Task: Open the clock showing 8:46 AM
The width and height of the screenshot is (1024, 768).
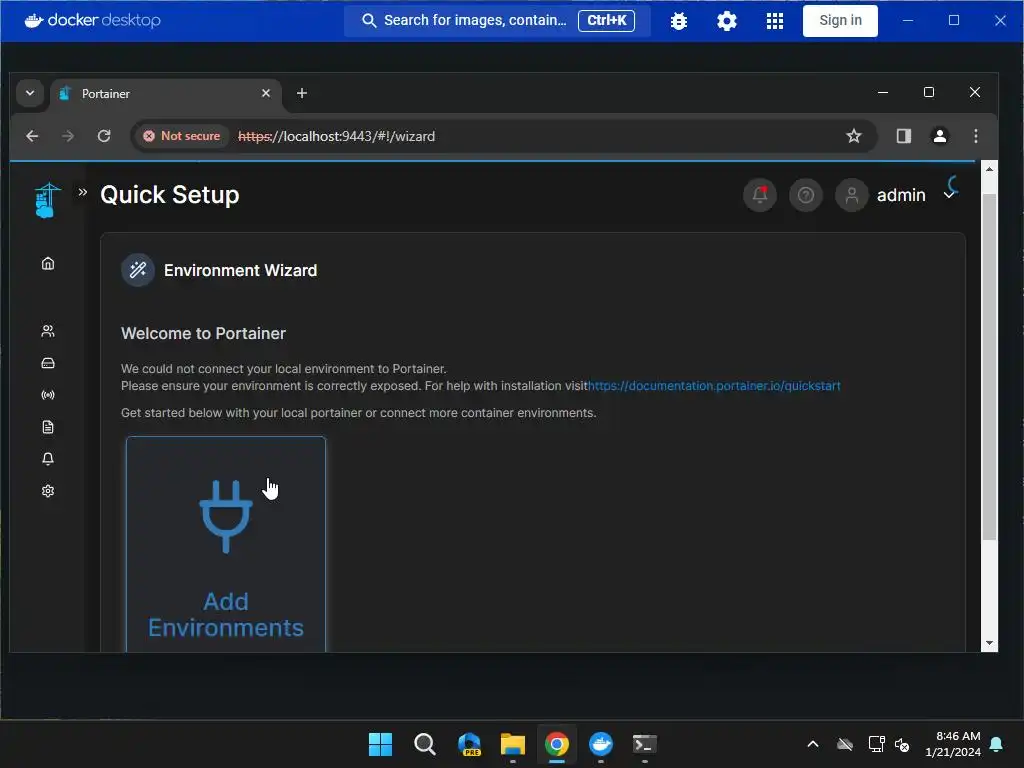Action: (953, 744)
